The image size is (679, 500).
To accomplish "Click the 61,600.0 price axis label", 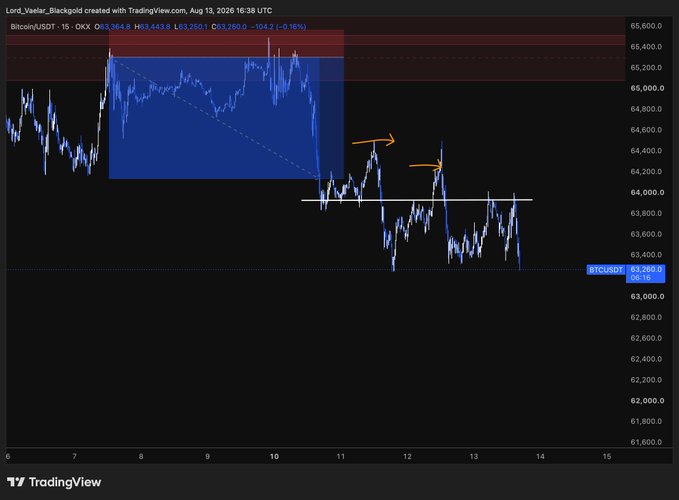I will click(646, 442).
